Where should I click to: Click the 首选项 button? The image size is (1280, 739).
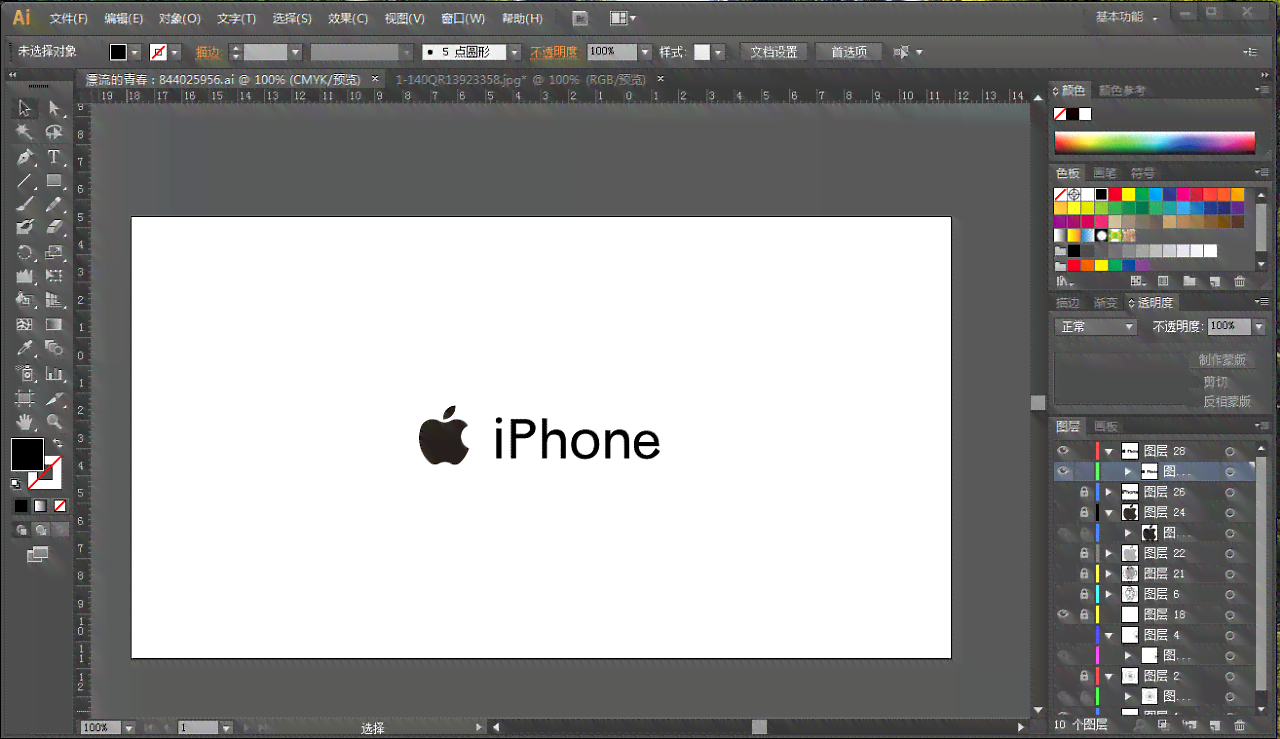click(x=849, y=52)
